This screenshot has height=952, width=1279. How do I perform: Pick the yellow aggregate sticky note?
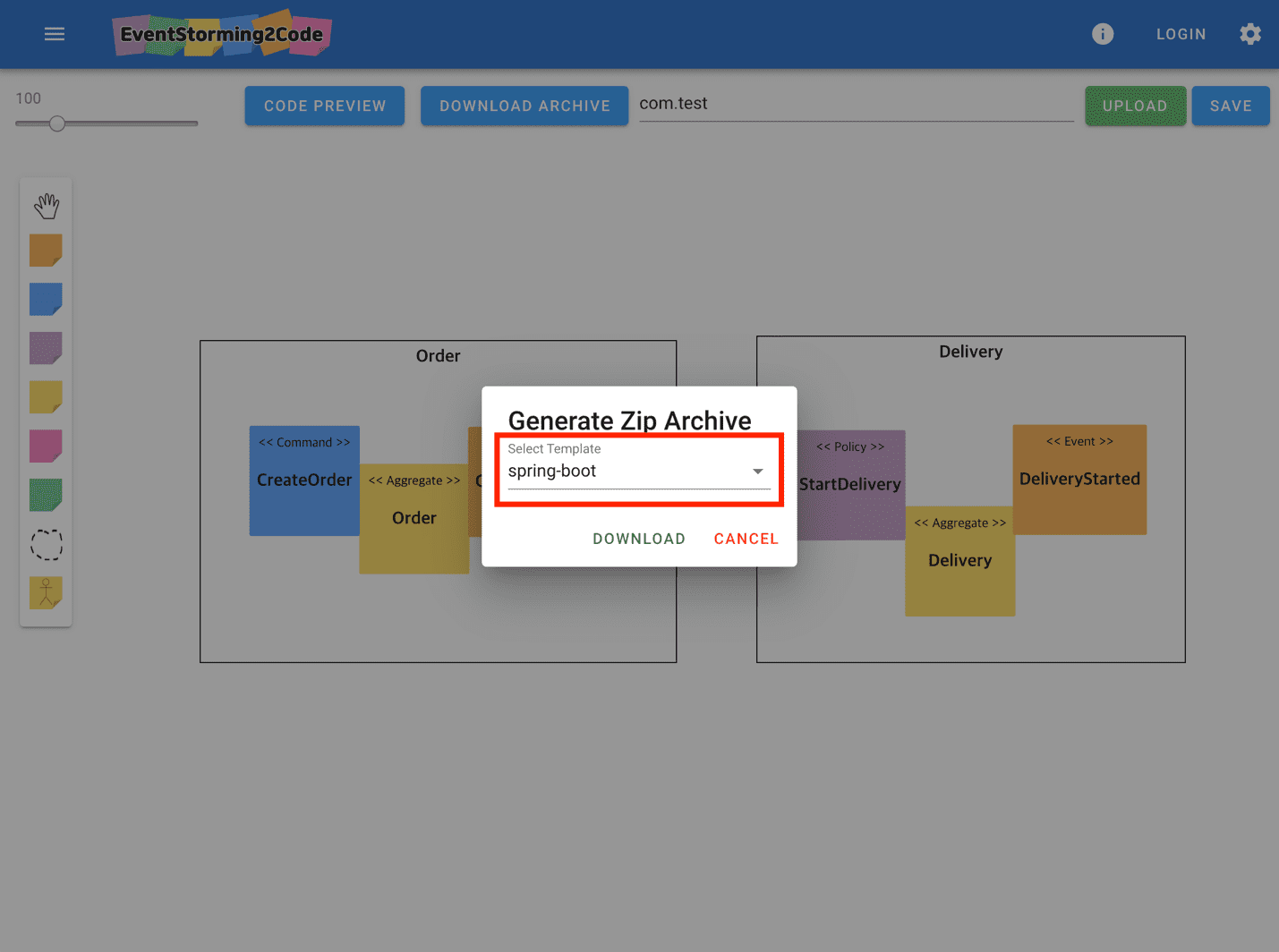(x=46, y=396)
